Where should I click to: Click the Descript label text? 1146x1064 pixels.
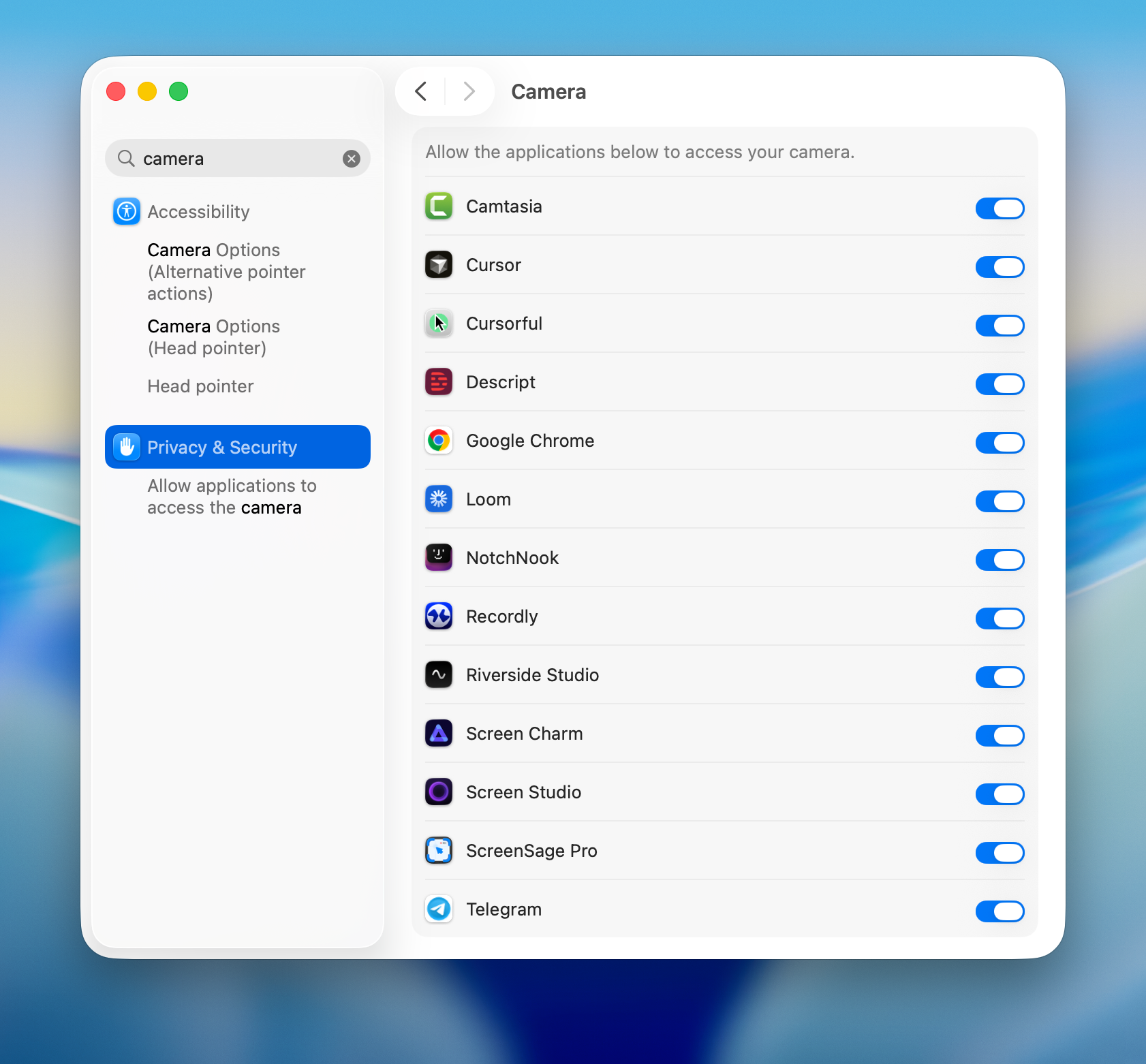pyautogui.click(x=501, y=382)
